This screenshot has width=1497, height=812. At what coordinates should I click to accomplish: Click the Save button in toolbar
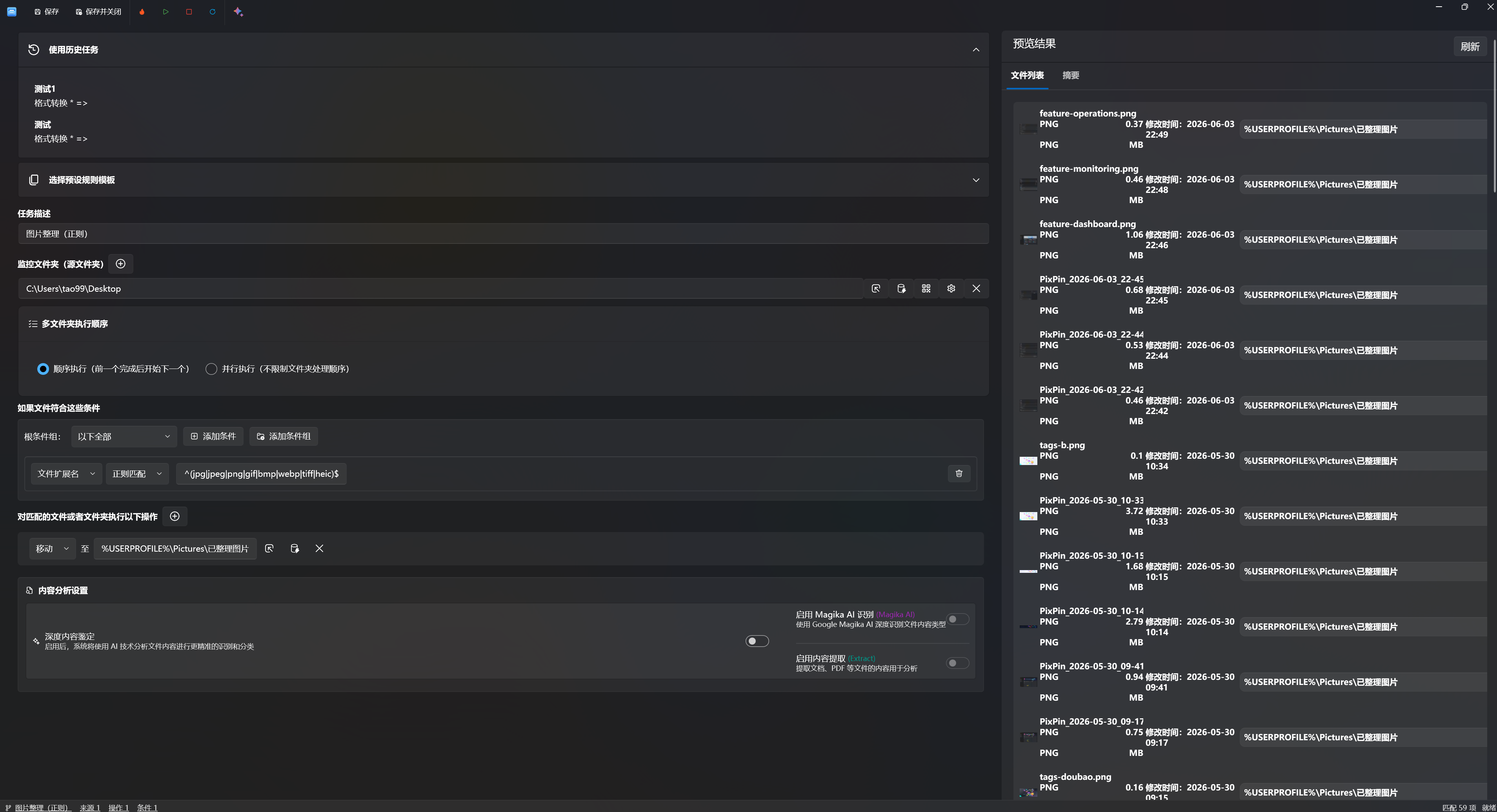(x=47, y=12)
